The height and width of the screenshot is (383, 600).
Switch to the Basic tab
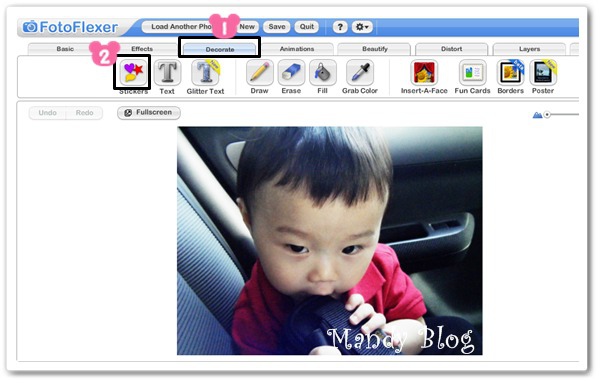(x=65, y=49)
